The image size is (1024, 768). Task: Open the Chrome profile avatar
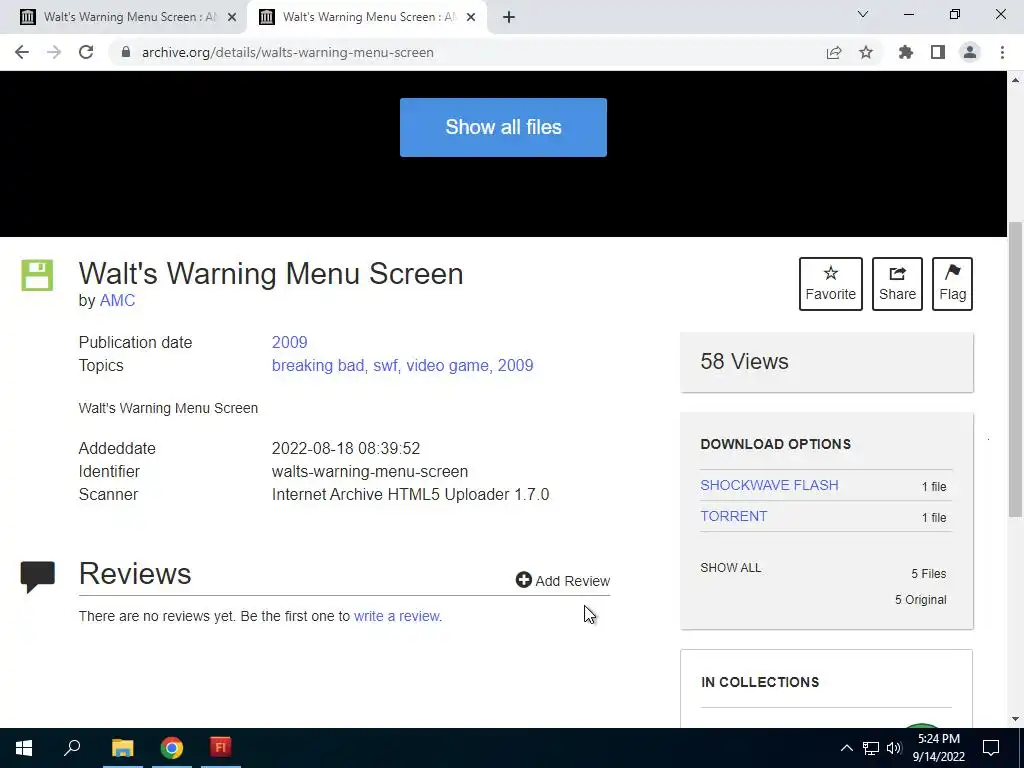[970, 52]
